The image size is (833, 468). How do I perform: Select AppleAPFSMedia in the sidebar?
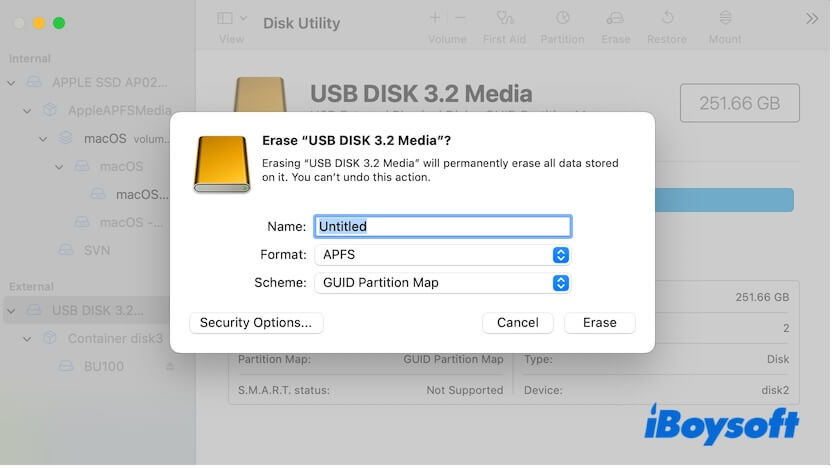pyautogui.click(x=119, y=111)
